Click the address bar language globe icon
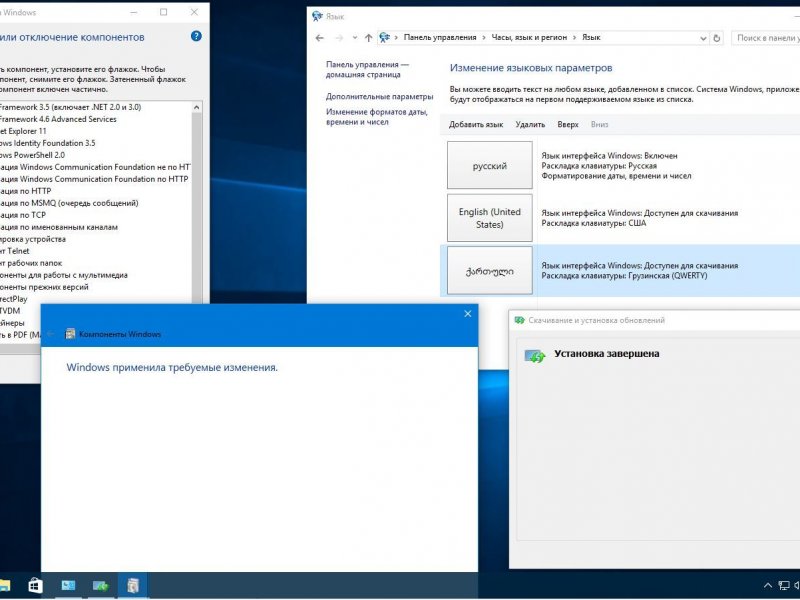 coord(385,37)
